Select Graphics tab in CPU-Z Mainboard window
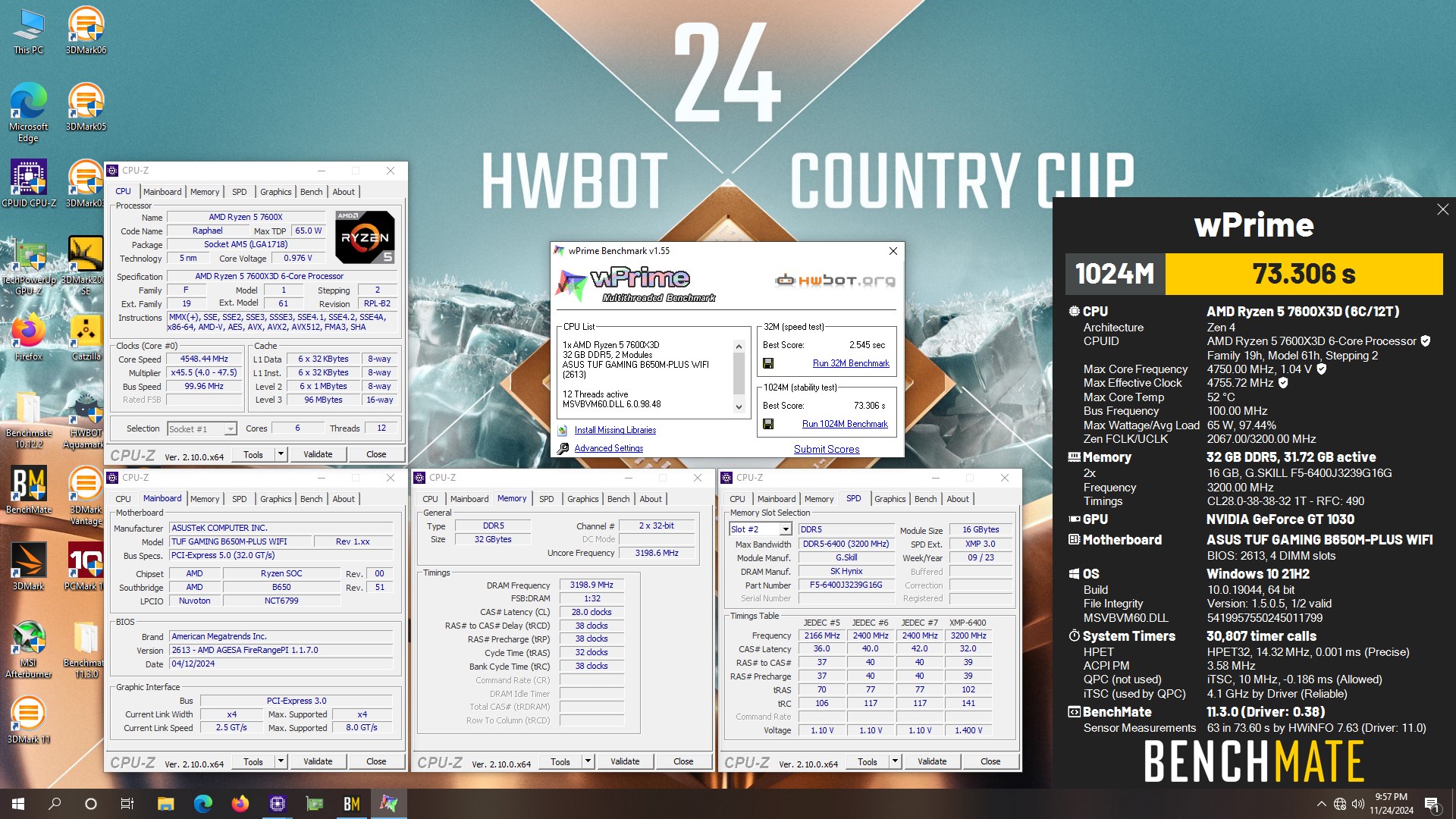The height and width of the screenshot is (819, 1456). coord(275,499)
